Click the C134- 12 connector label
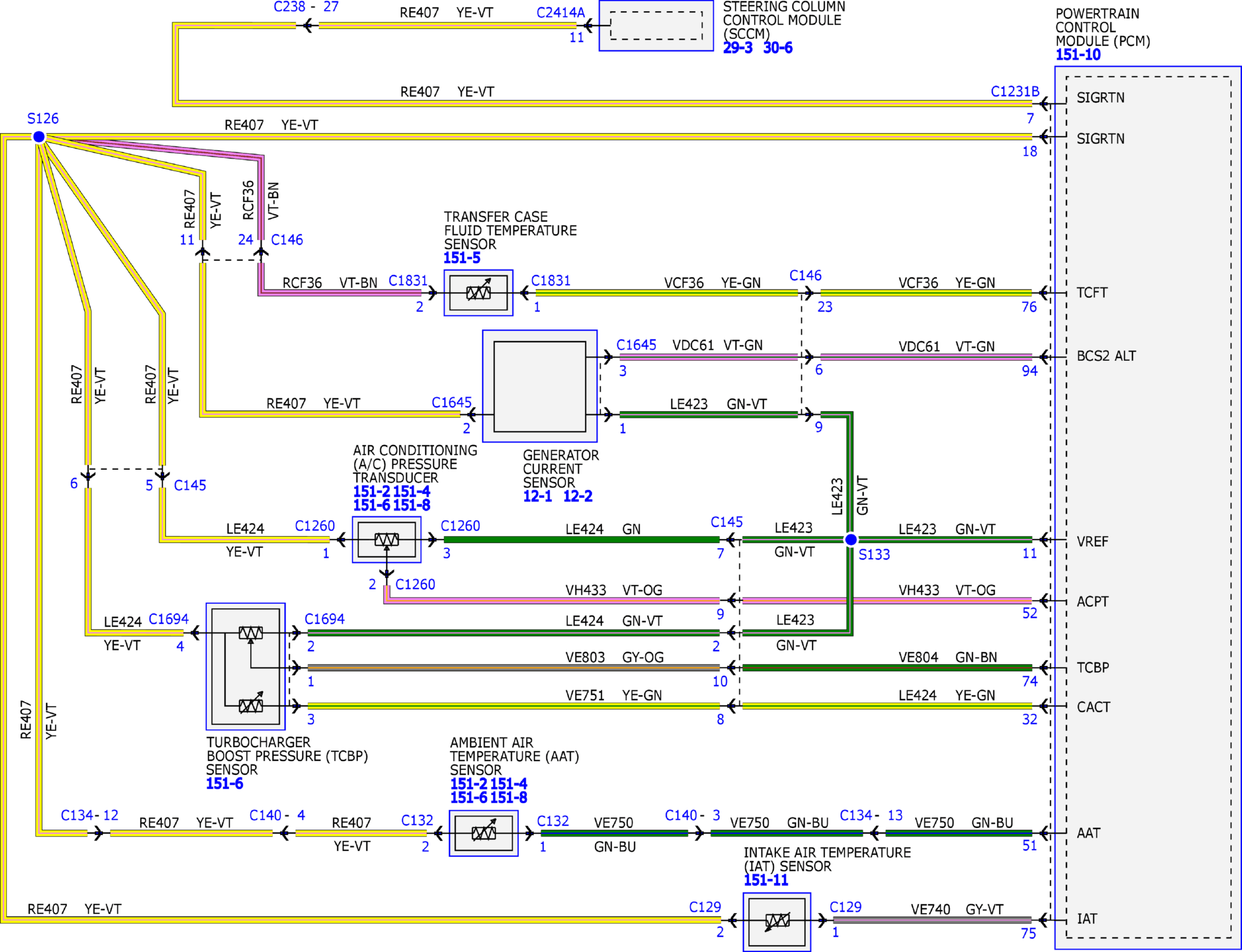 click(90, 815)
